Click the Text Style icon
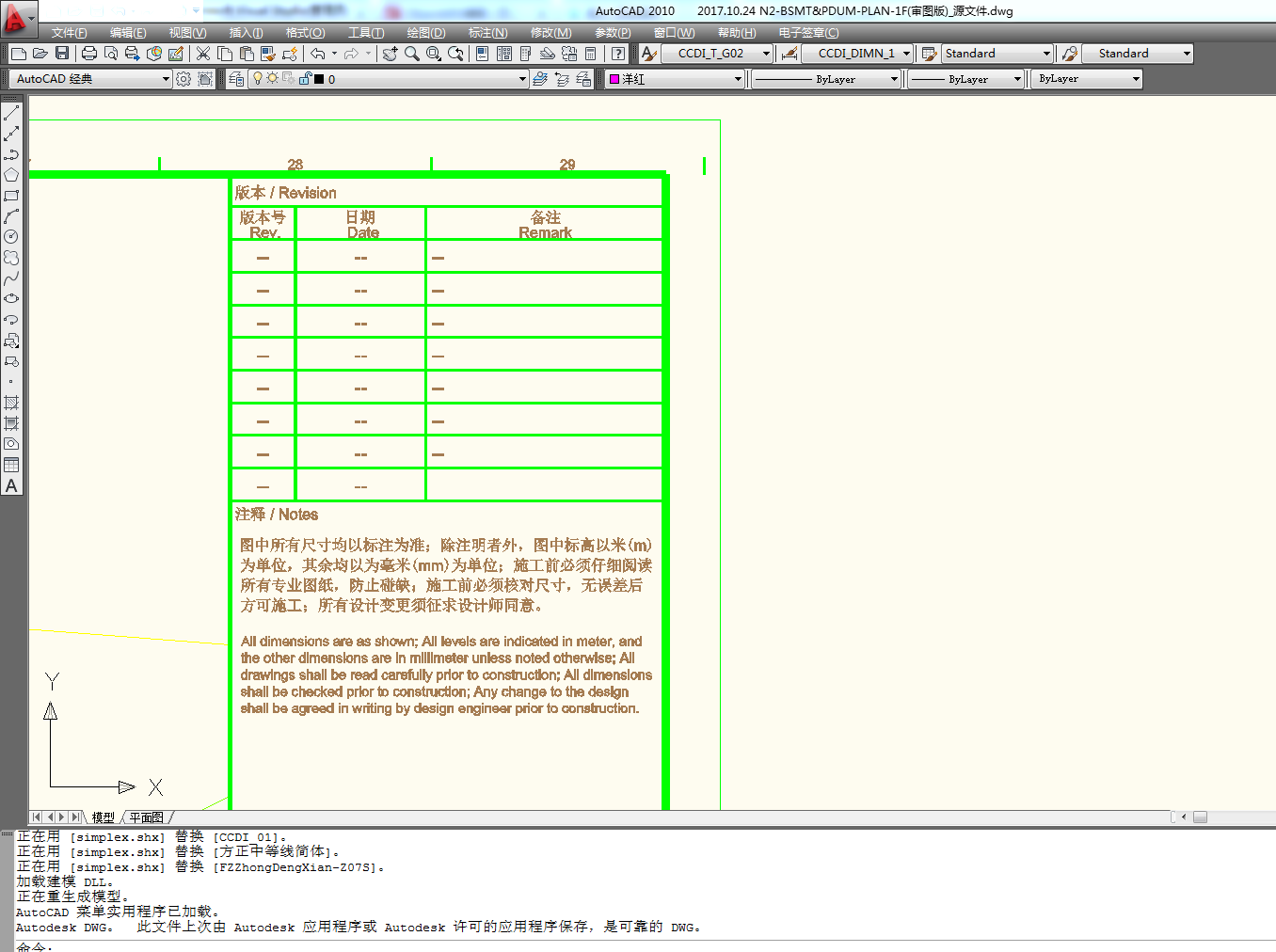This screenshot has height=952, width=1276. pyautogui.click(x=648, y=54)
